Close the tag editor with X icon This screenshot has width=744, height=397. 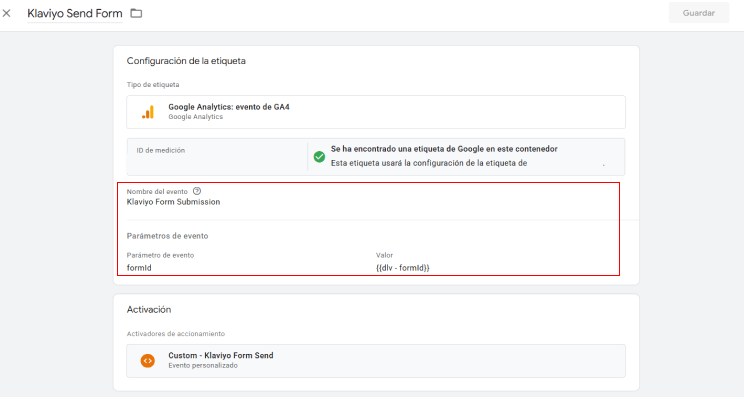(7, 13)
